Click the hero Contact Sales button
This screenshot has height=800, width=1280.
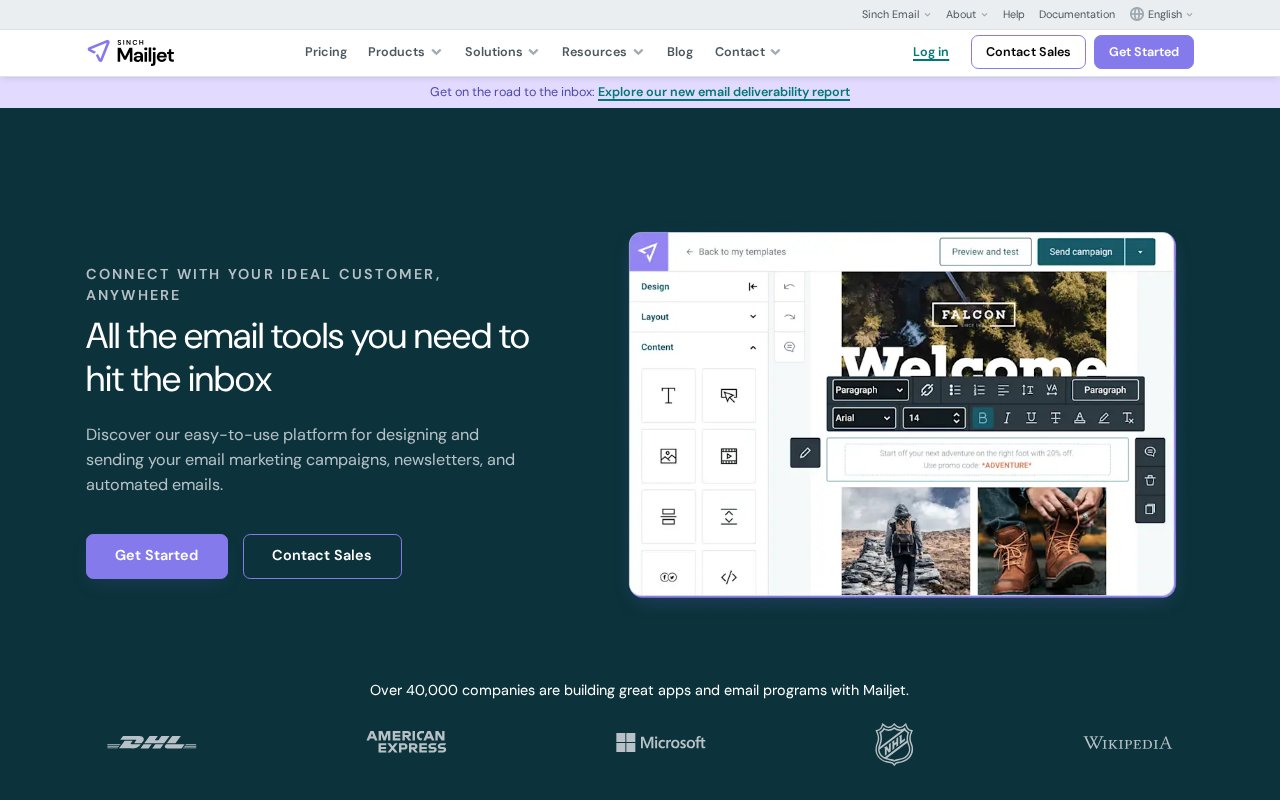coord(322,556)
